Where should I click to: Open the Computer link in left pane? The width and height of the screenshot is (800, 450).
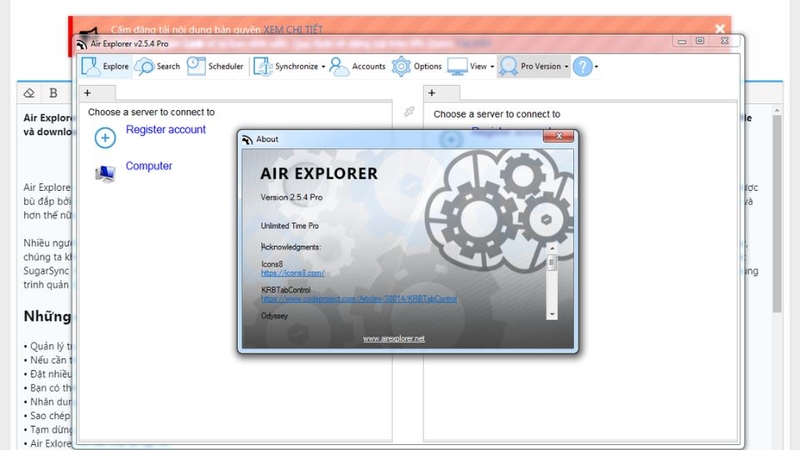coord(149,166)
